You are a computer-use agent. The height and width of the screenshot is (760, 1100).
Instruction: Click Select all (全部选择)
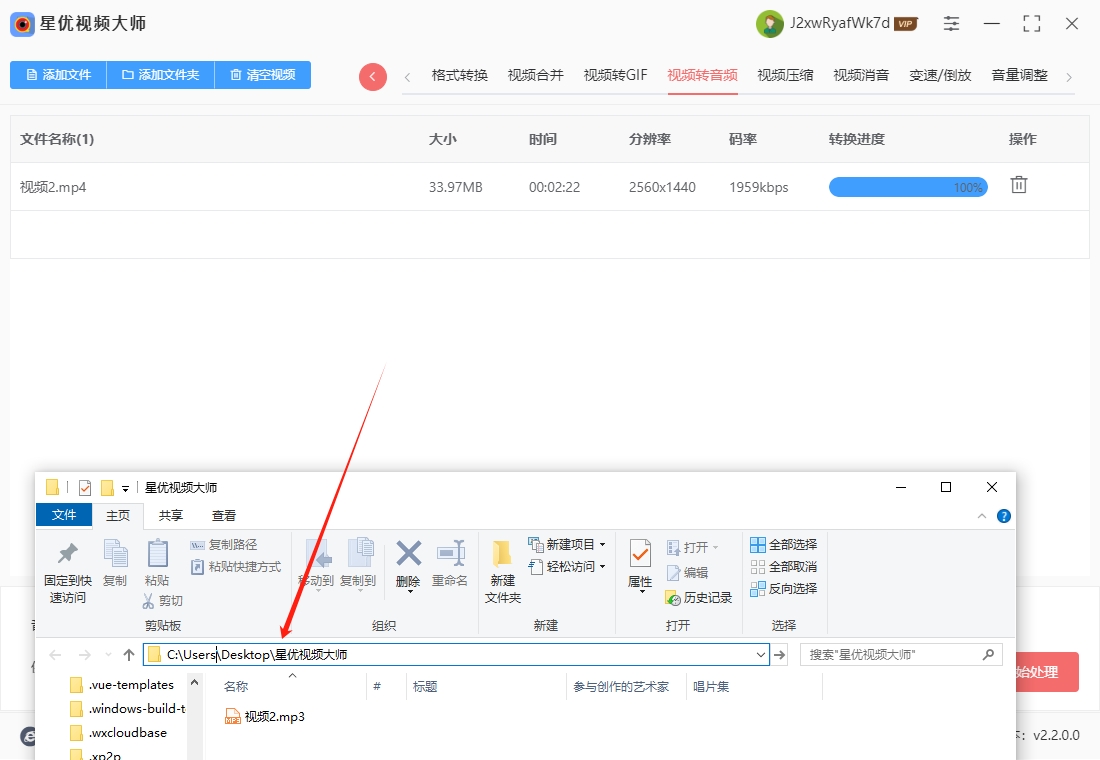tap(784, 545)
